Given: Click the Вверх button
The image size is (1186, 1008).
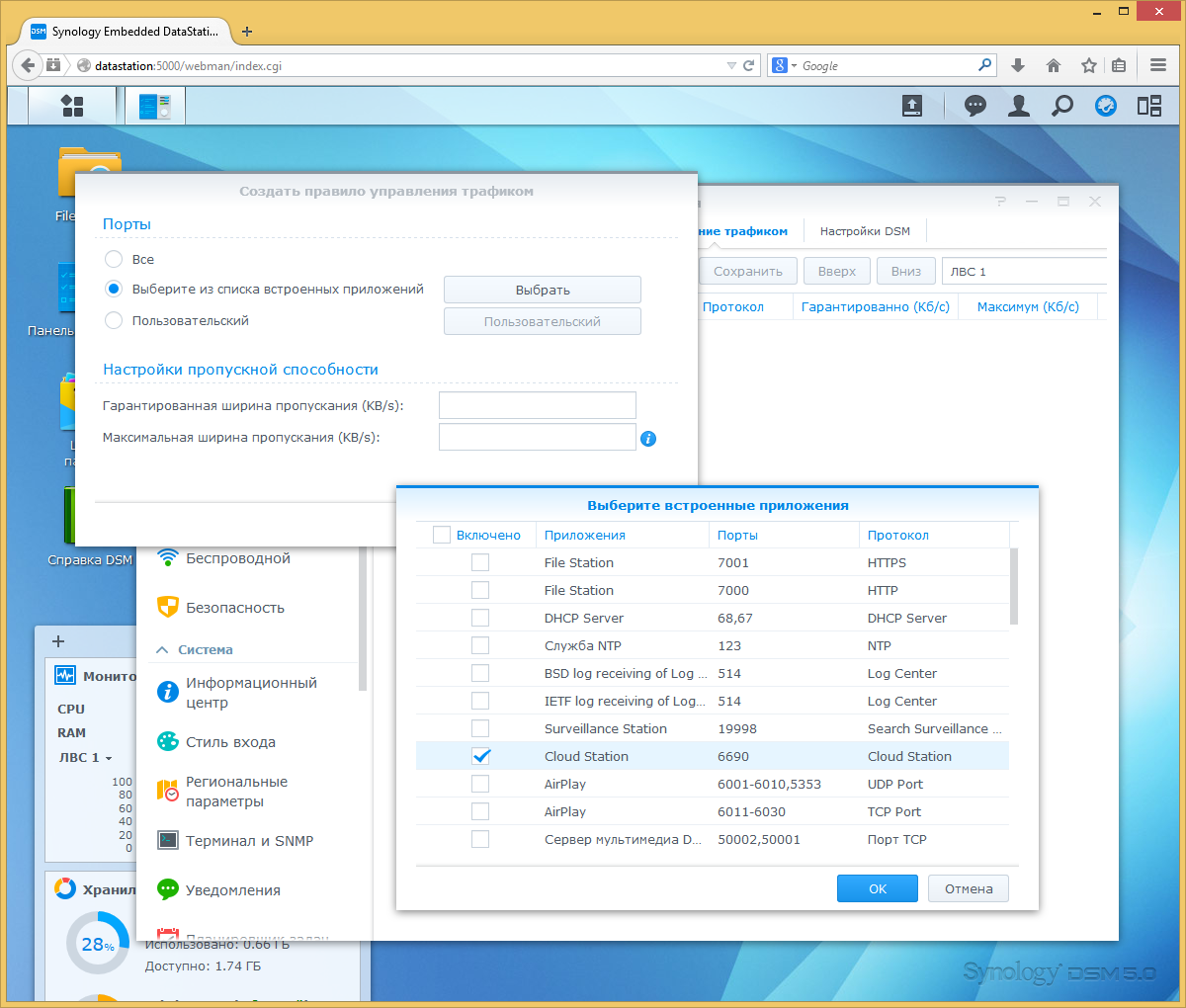Looking at the screenshot, I should [837, 271].
